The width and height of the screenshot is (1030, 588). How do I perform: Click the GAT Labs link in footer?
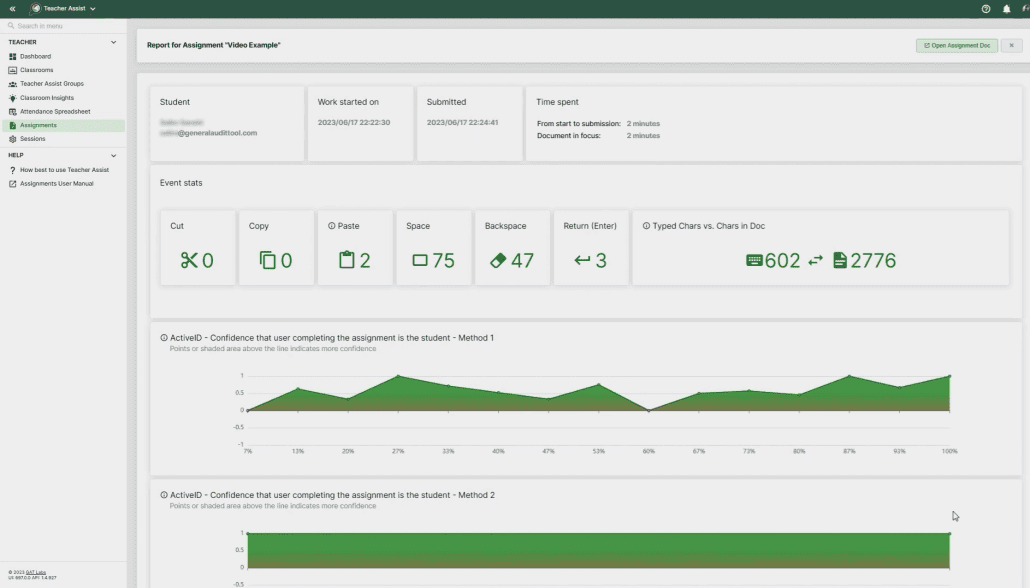coord(35,572)
